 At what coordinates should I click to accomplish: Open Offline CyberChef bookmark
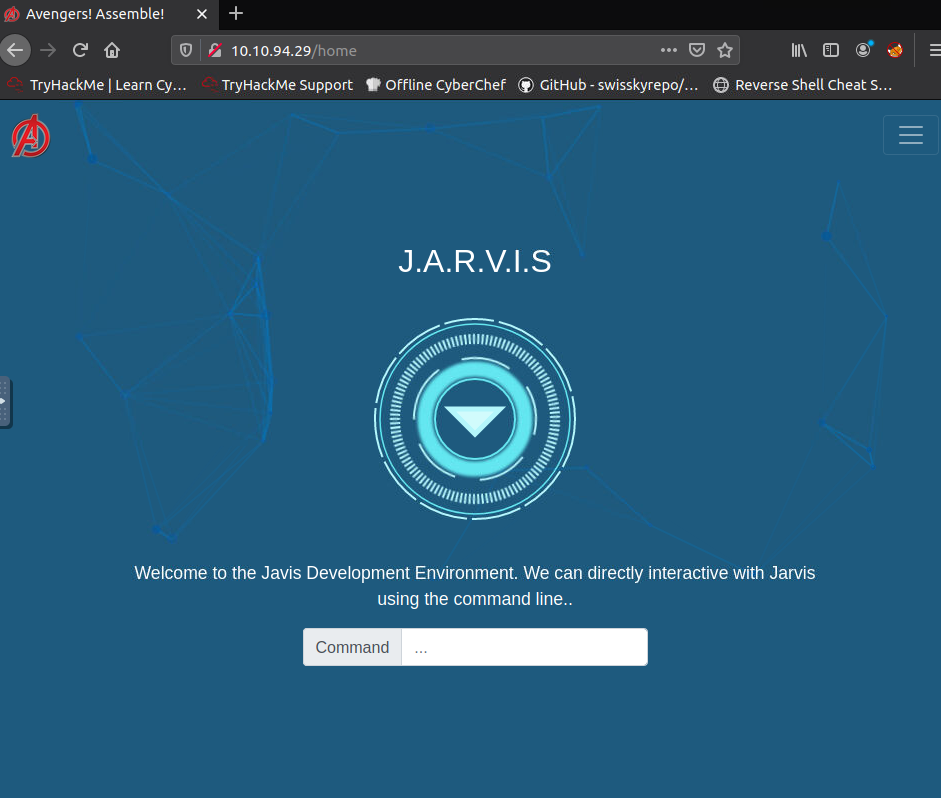coord(436,85)
